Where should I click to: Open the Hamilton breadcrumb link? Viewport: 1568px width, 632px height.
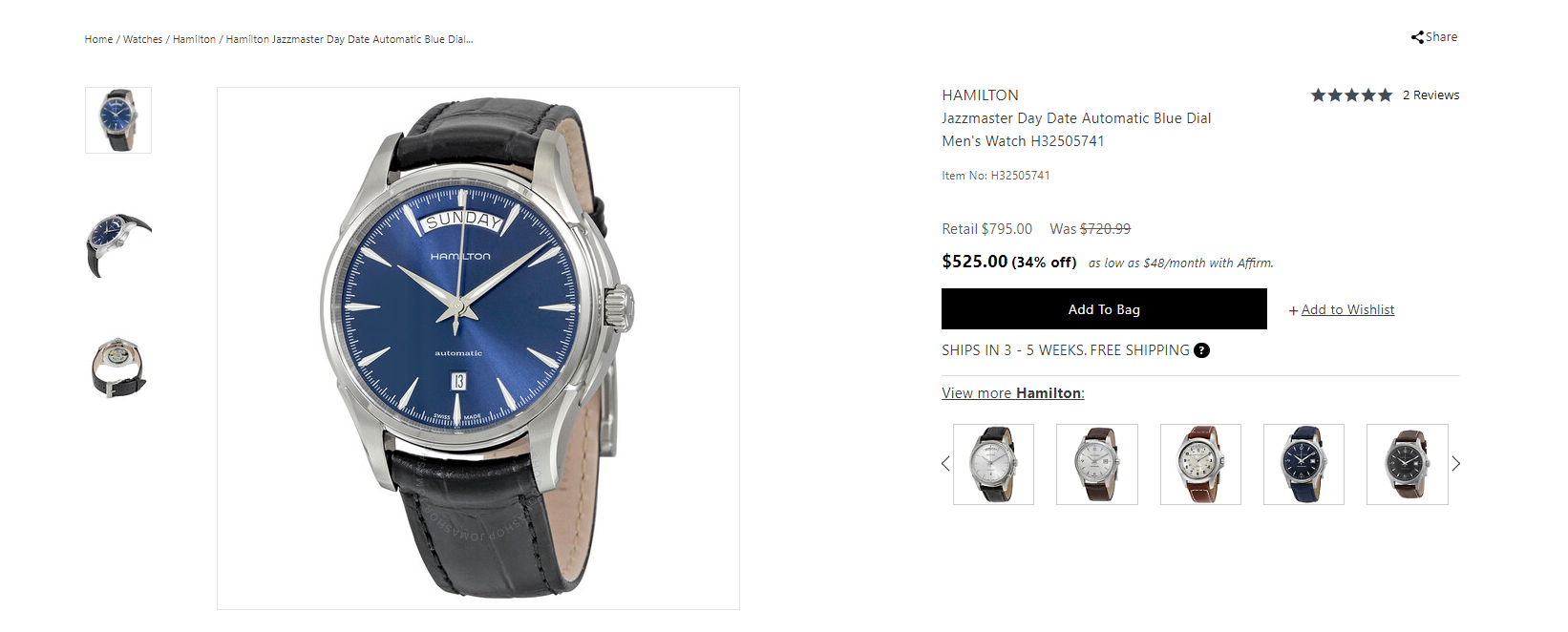pos(194,39)
